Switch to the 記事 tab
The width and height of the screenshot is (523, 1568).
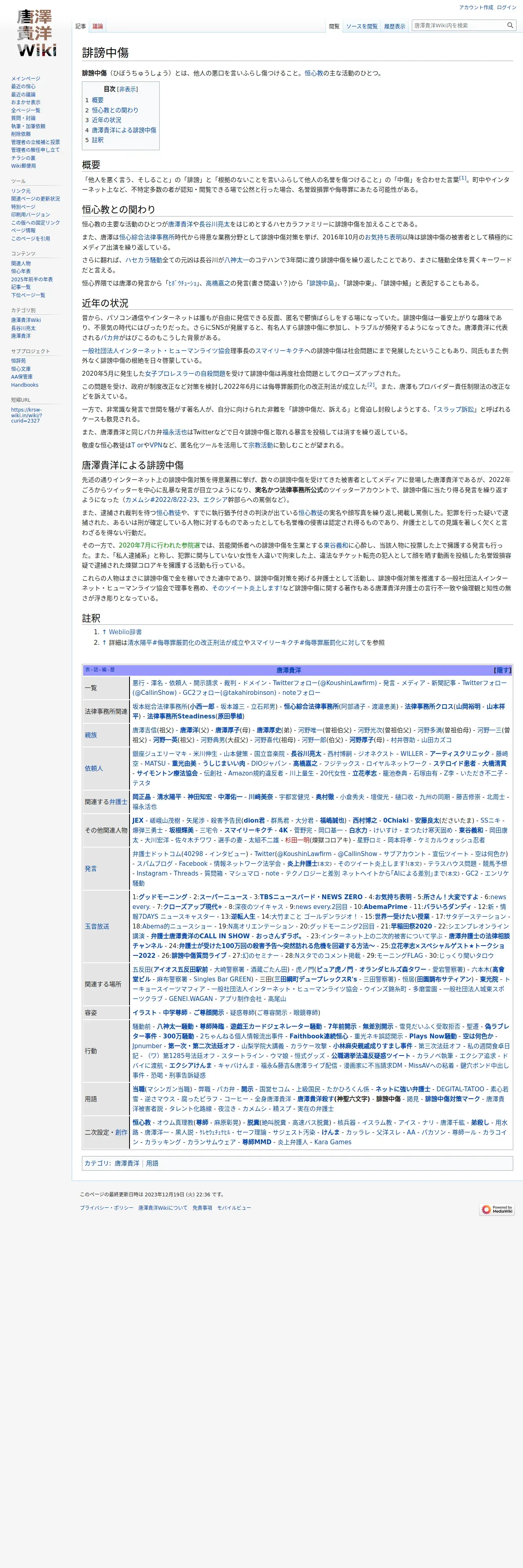pos(80,27)
